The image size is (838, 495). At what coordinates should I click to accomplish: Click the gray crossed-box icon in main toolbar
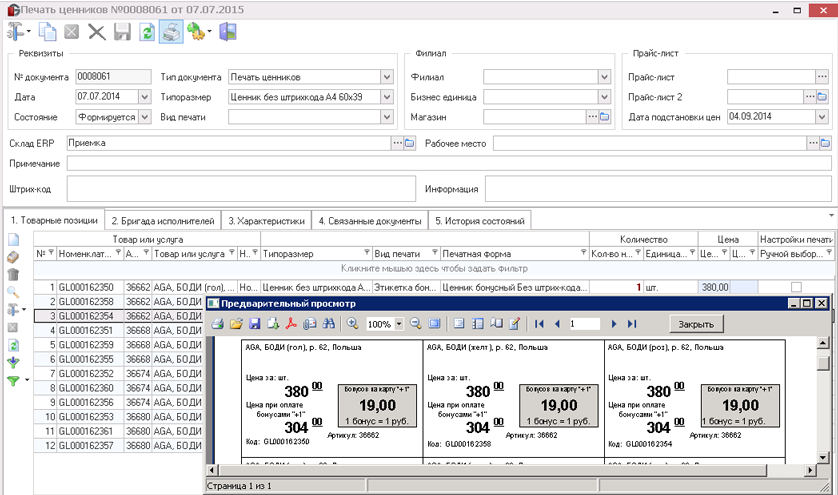click(x=72, y=32)
